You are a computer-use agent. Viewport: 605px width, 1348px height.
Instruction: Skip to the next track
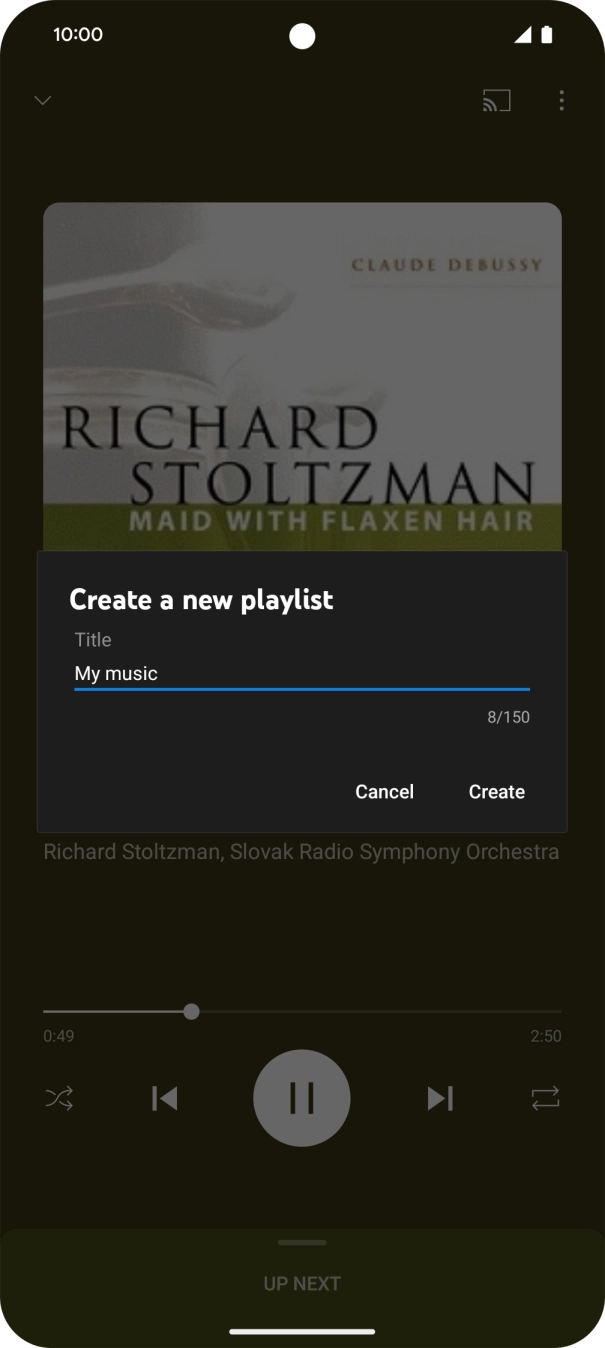440,1097
